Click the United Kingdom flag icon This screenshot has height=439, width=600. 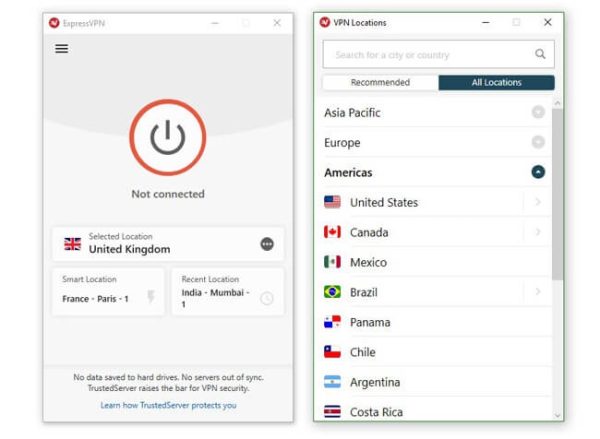(72, 244)
